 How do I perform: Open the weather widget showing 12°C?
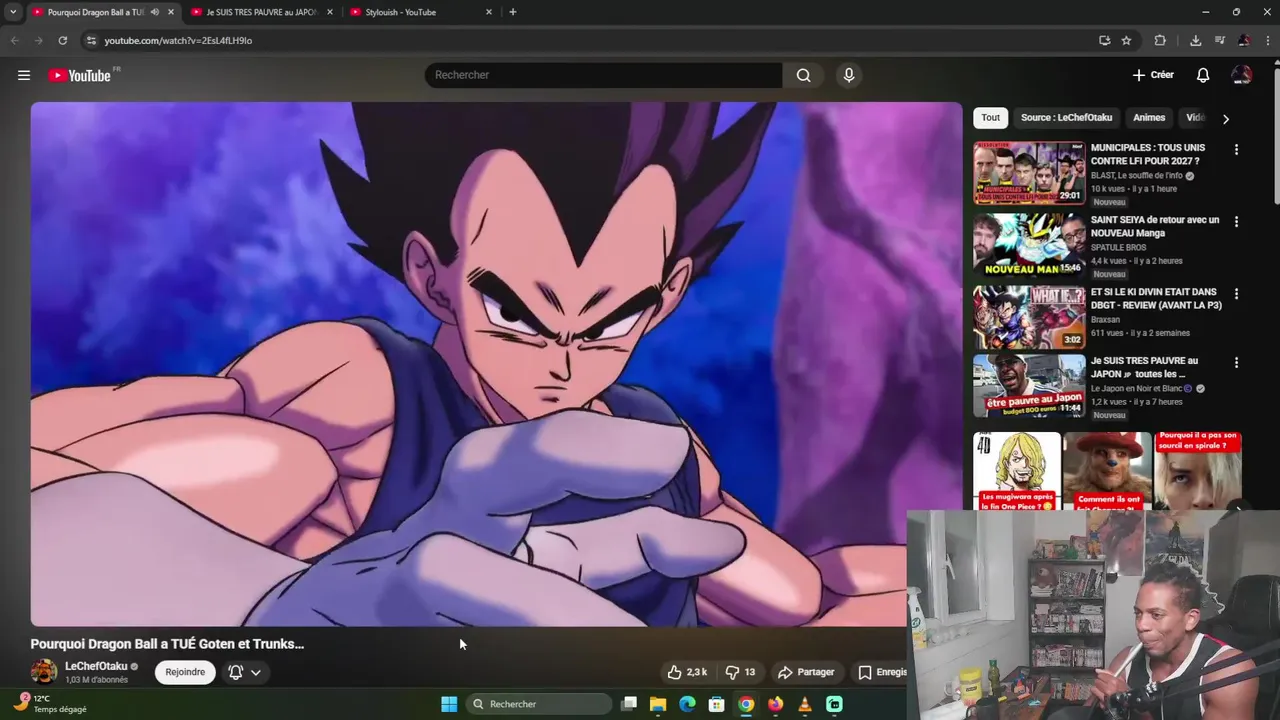[x=50, y=704]
